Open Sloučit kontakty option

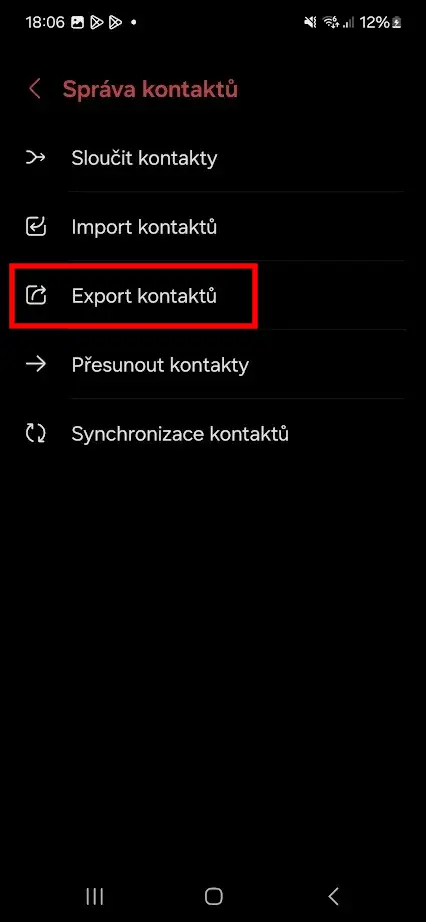coord(213,158)
